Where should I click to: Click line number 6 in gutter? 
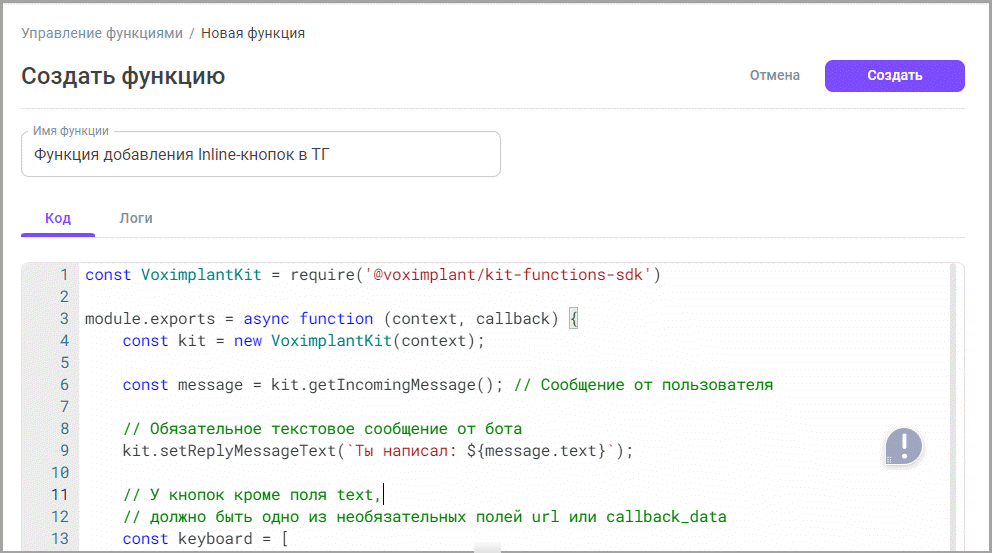[64, 385]
